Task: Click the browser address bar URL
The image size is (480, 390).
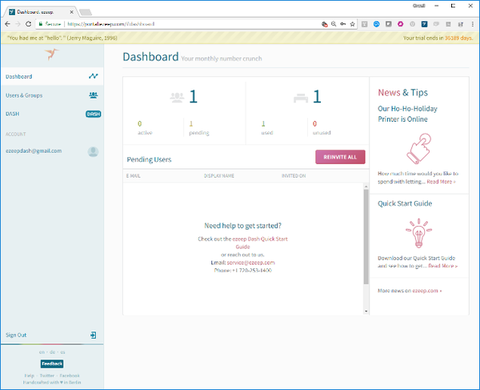Action: 111,24
